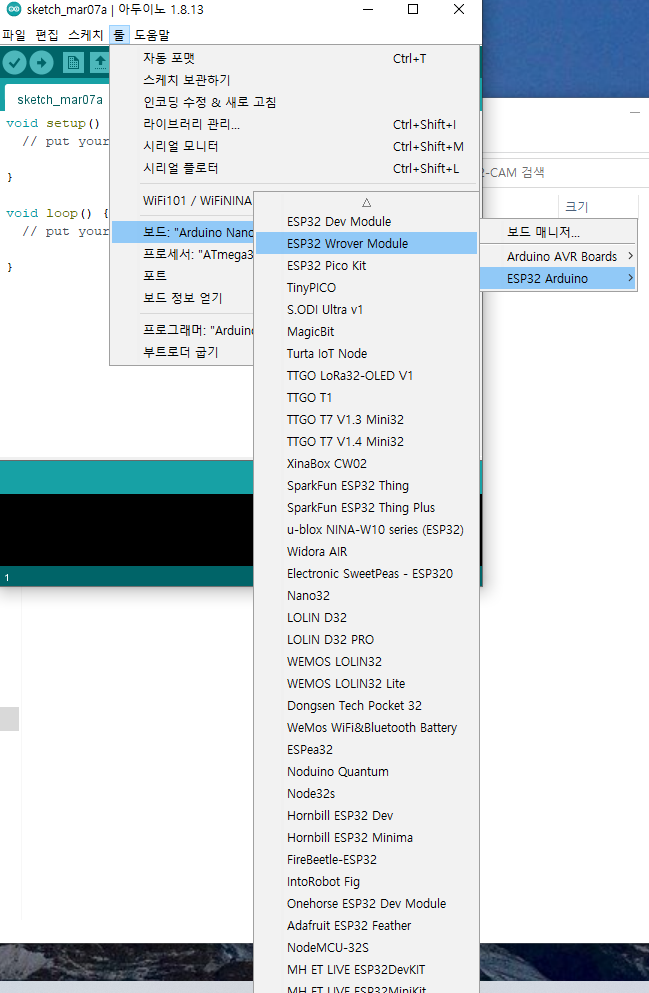Screen dimensions: 649x993
Task: Choose 인코딩 수정 & 새로 고침
Action: click(295, 103)
